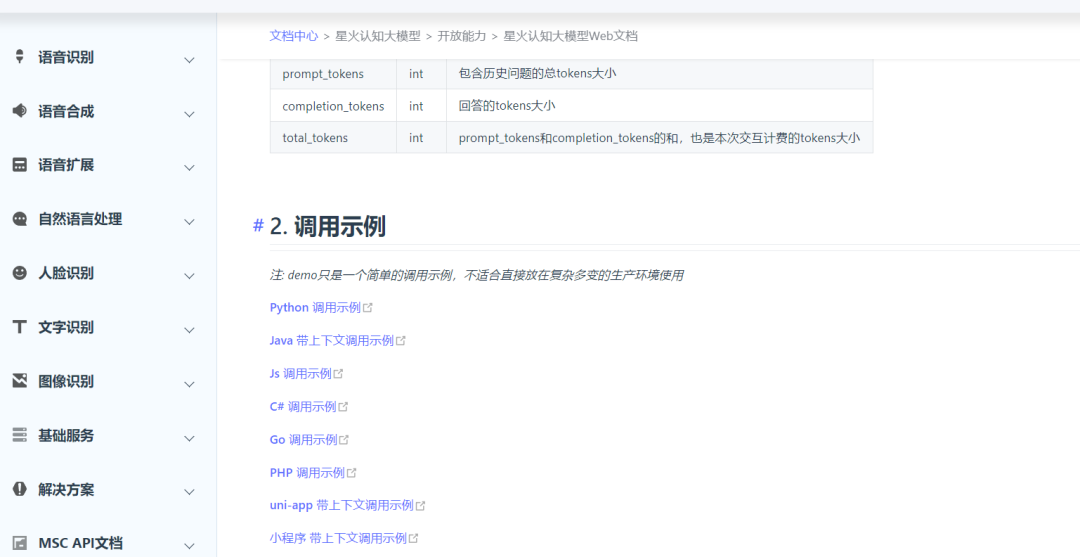The width and height of the screenshot is (1080, 557).
Task: Go to 文档中心 in the breadcrumb
Action: point(293,36)
